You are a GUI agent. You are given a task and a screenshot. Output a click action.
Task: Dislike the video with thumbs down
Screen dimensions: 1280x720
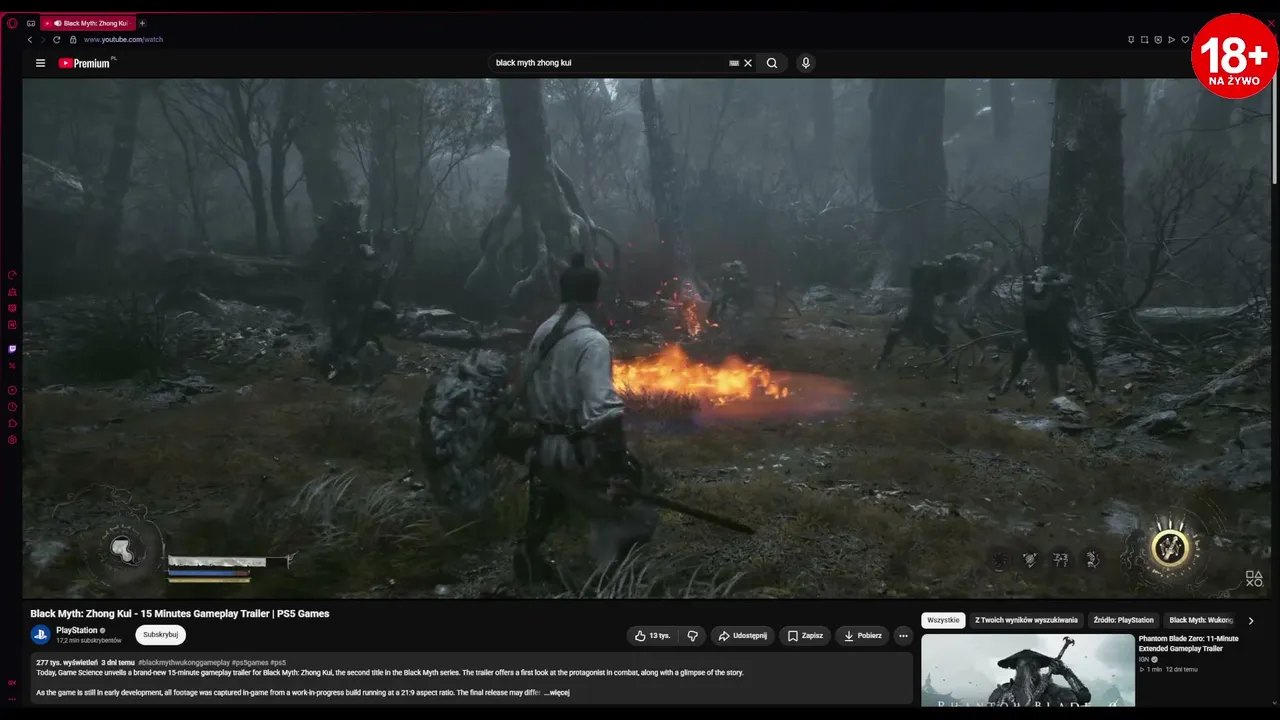(x=692, y=636)
